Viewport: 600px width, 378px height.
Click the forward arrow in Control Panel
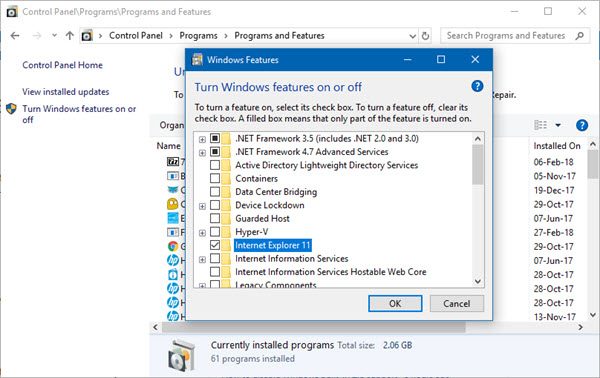[37, 36]
